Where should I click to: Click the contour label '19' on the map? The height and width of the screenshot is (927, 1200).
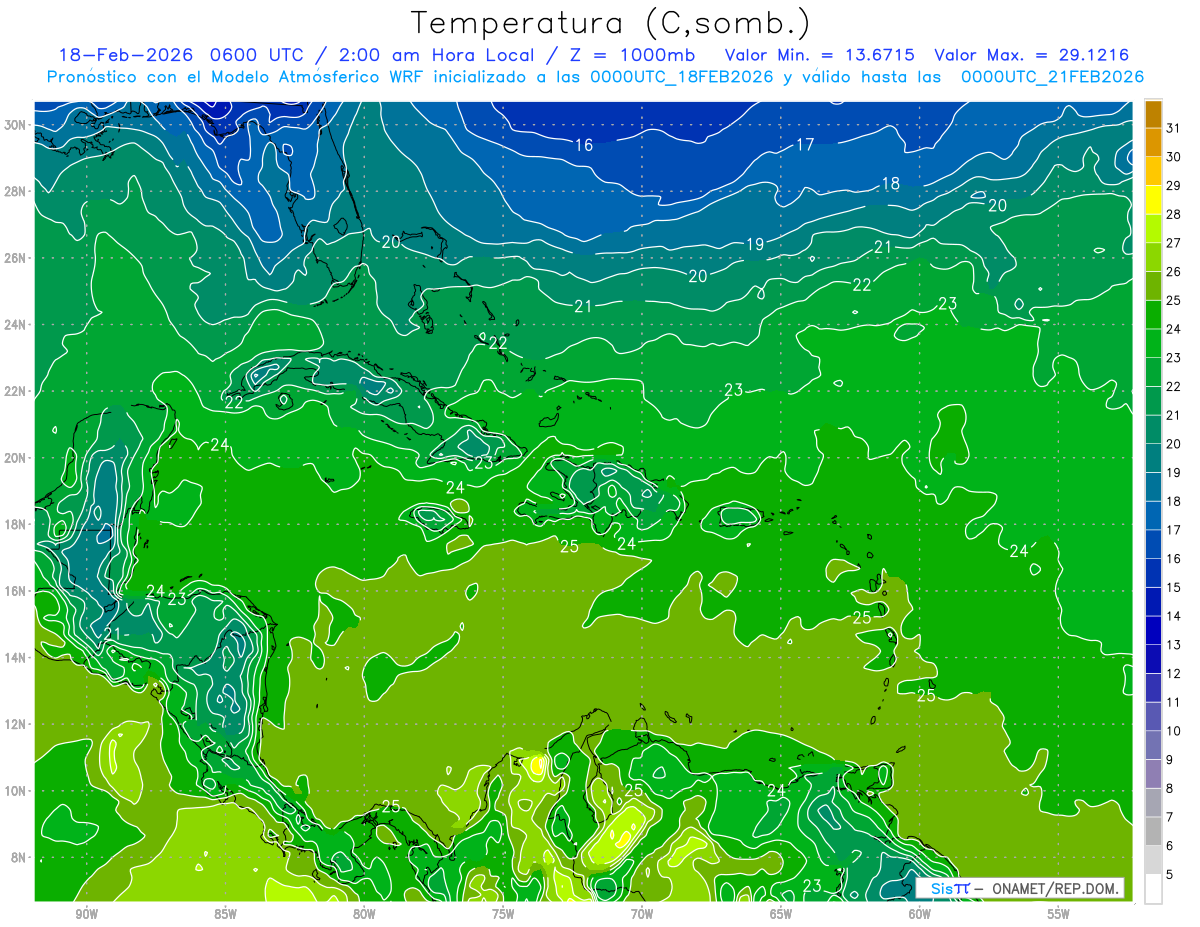point(755,245)
